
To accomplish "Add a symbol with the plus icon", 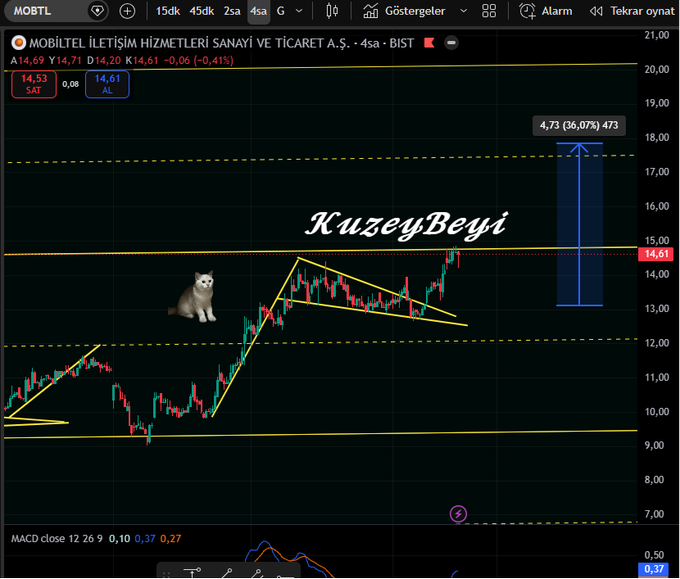I will (127, 11).
